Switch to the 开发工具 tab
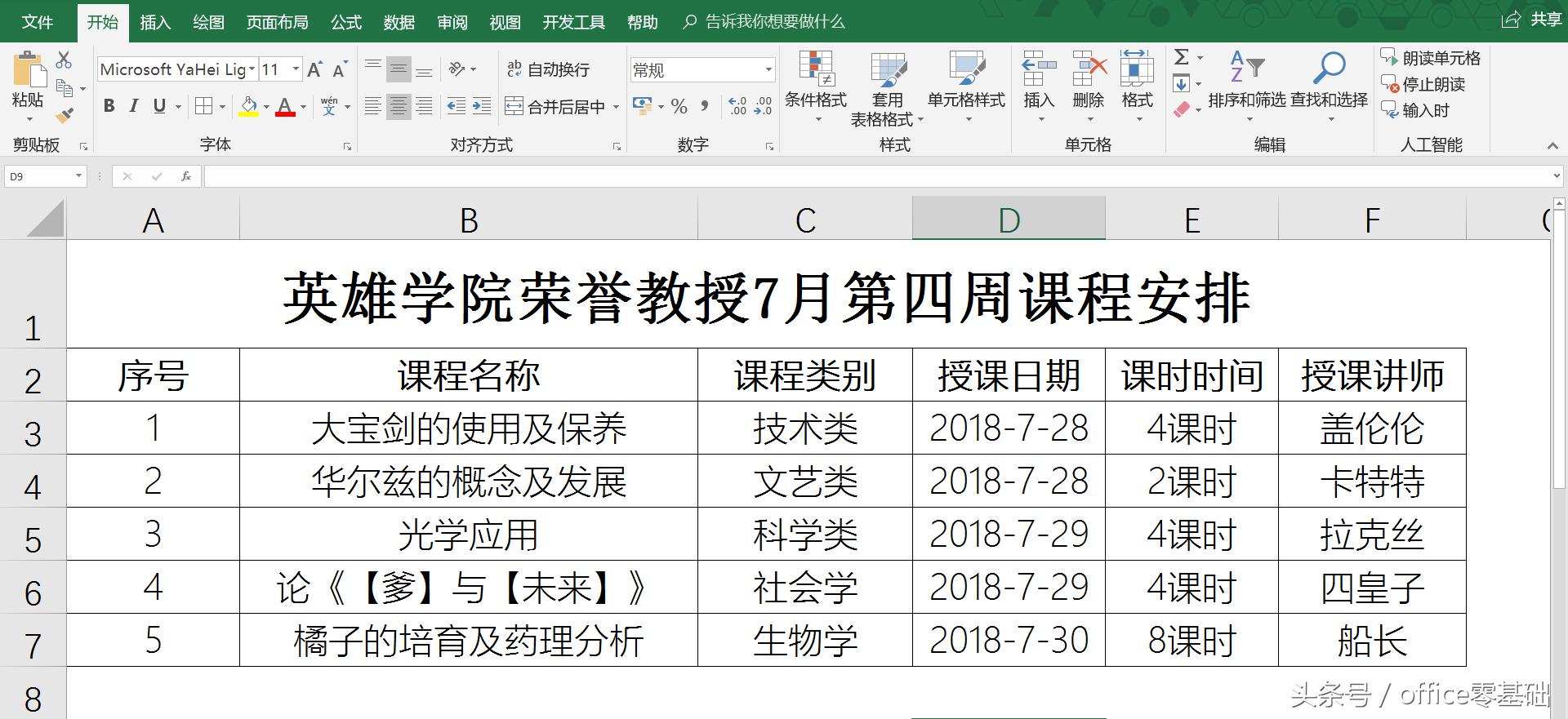This screenshot has width=1568, height=719. coord(574,22)
